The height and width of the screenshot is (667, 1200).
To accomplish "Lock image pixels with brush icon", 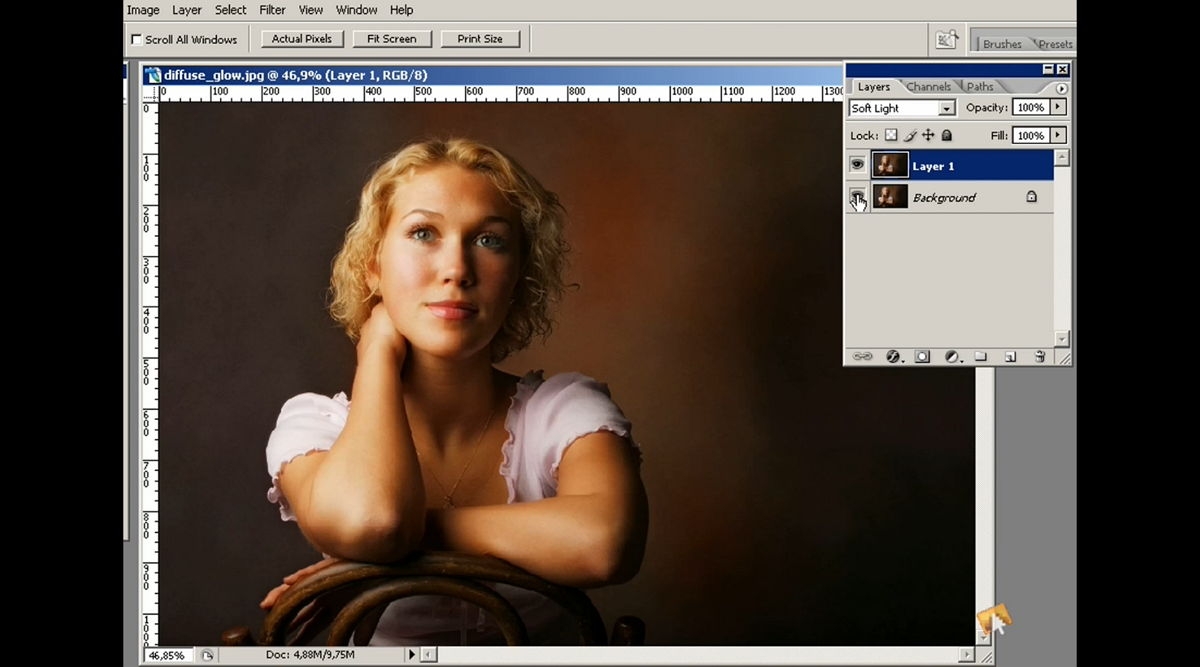I will 910,135.
